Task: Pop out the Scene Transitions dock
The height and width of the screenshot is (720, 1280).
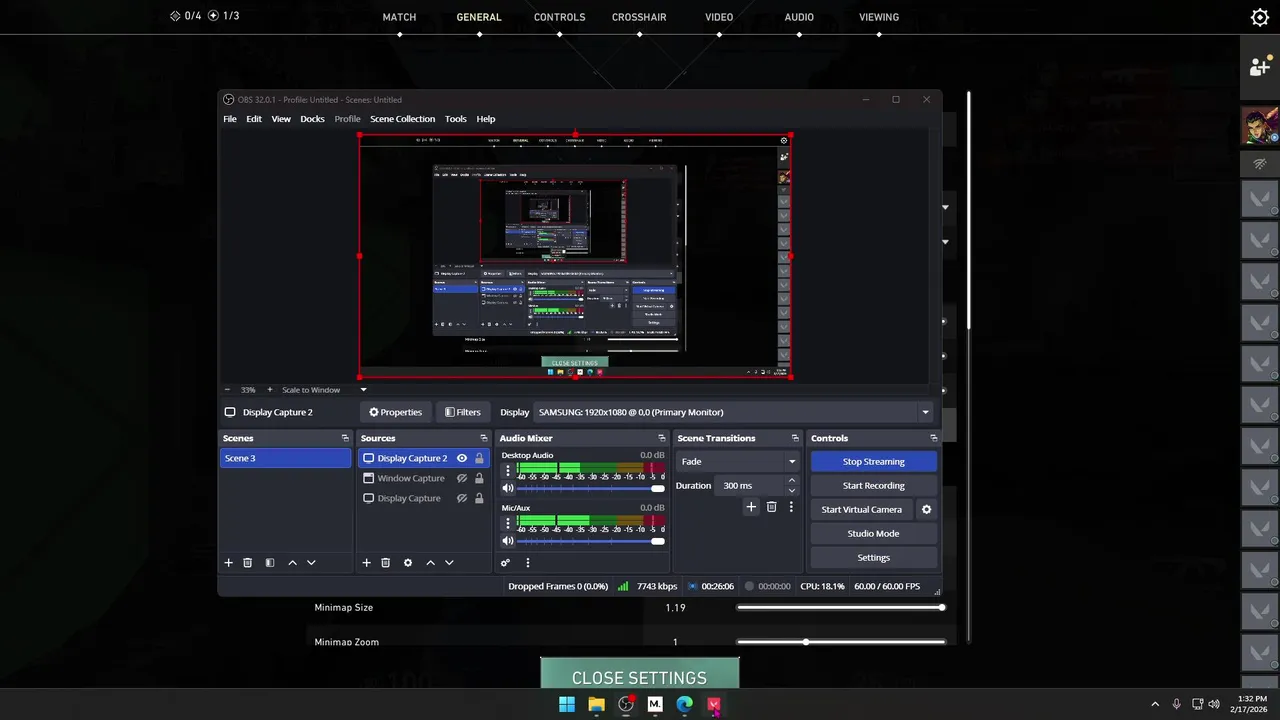Action: click(795, 438)
